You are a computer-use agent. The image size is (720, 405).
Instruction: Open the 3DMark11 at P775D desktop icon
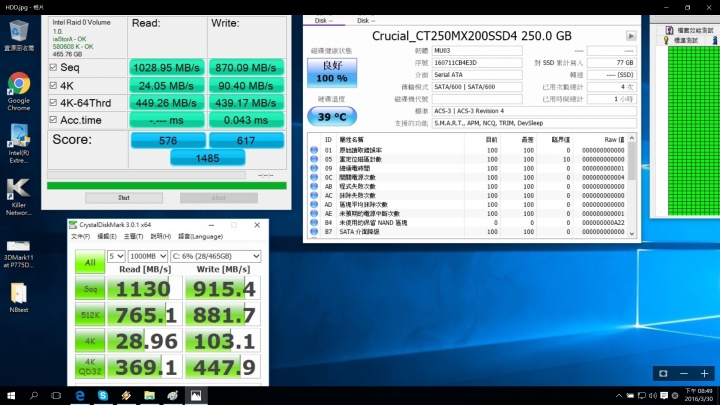point(18,254)
